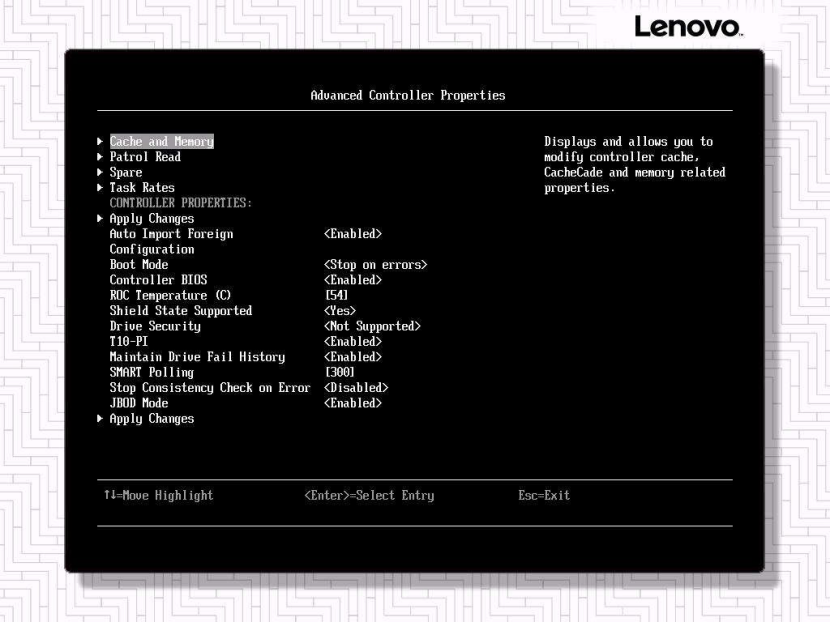
Task: Expand the Spare options entry
Action: click(125, 172)
